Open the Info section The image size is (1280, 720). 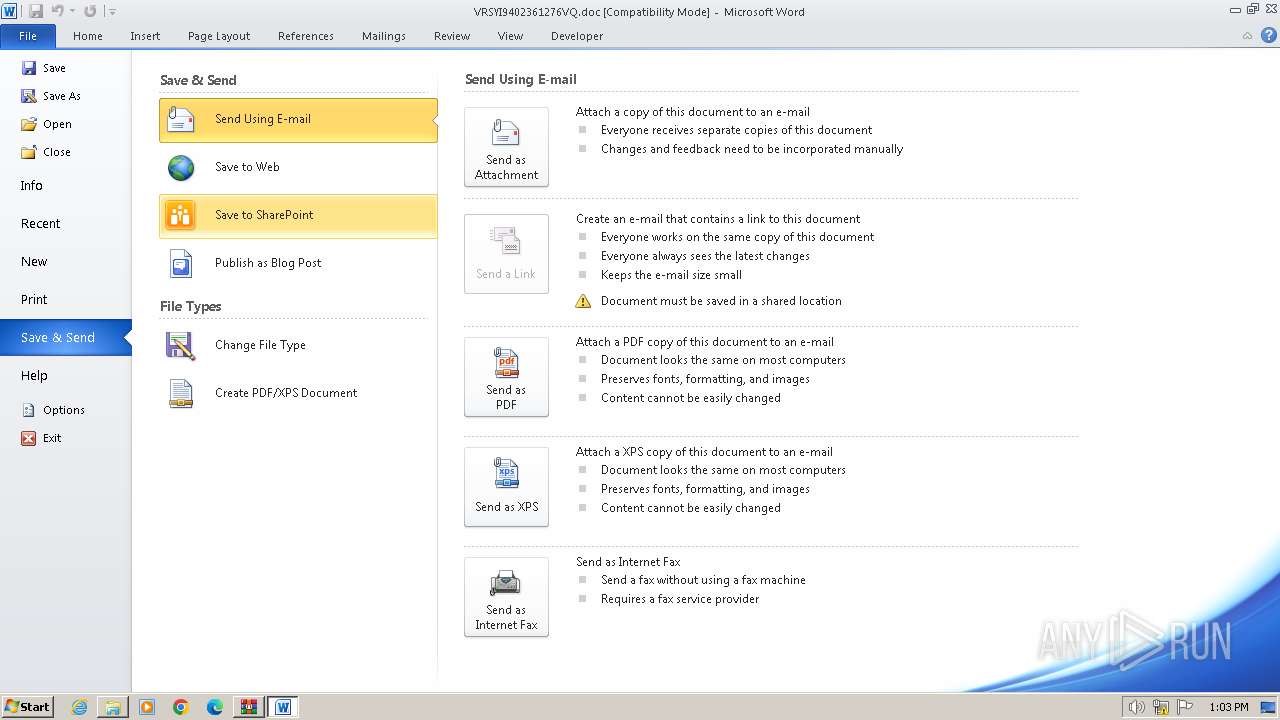coord(65,186)
